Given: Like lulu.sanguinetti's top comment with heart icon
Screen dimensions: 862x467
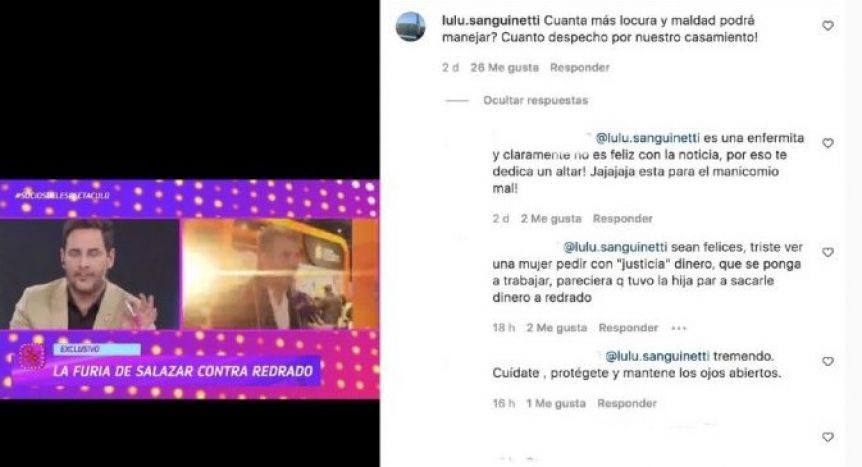Looking at the screenshot, I should point(827,25).
